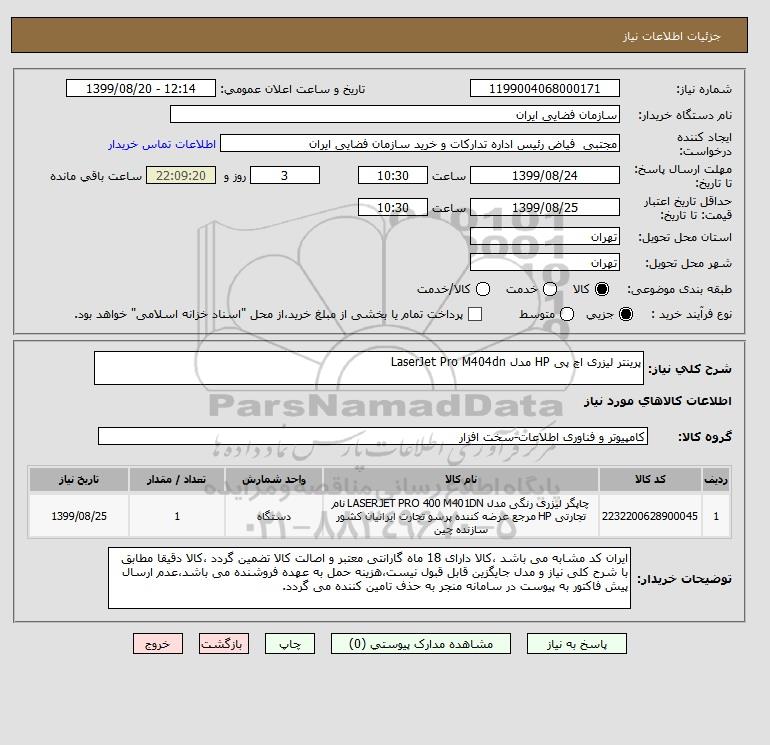Click the unit cell دستگاه
This screenshot has height=745, width=770.
click(x=274, y=516)
